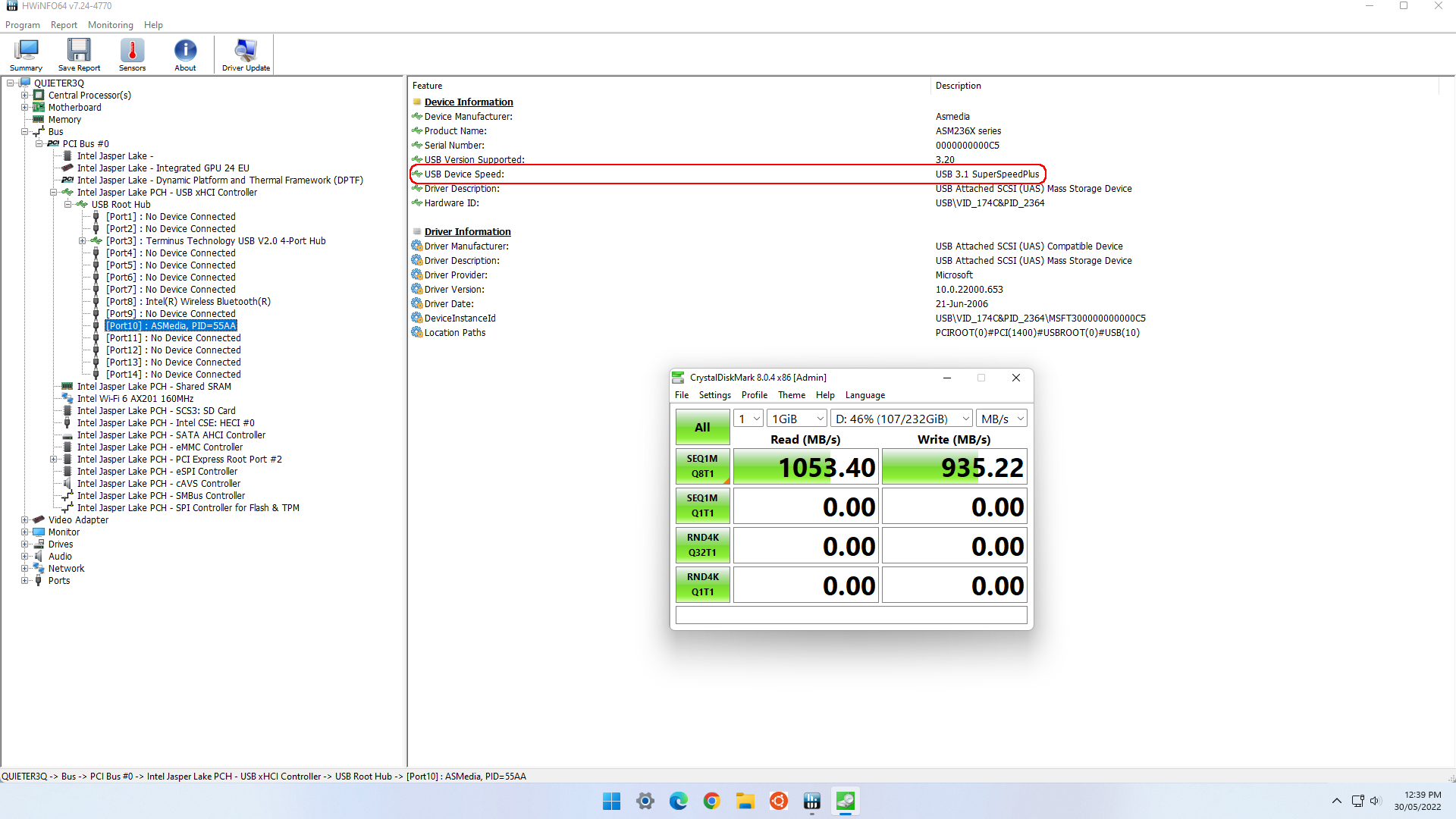Open the Sensors thermometer icon
Viewport: 1456px width, 819px height.
point(132,55)
